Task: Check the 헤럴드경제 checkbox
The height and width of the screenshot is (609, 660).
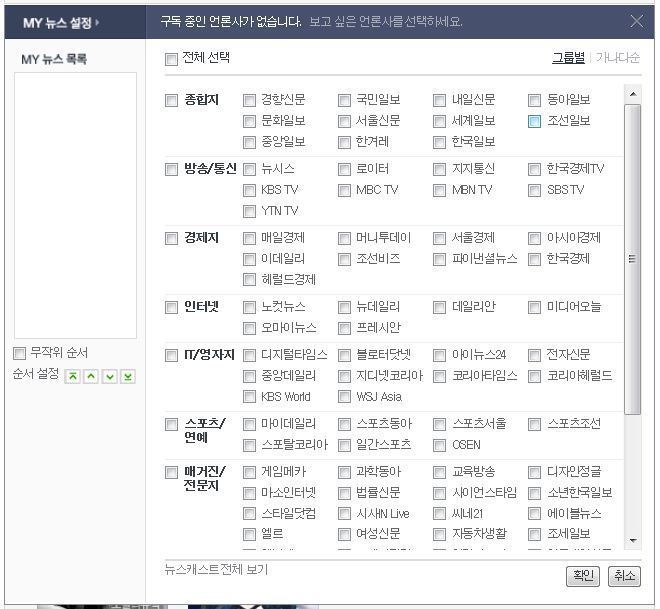Action: (x=250, y=280)
